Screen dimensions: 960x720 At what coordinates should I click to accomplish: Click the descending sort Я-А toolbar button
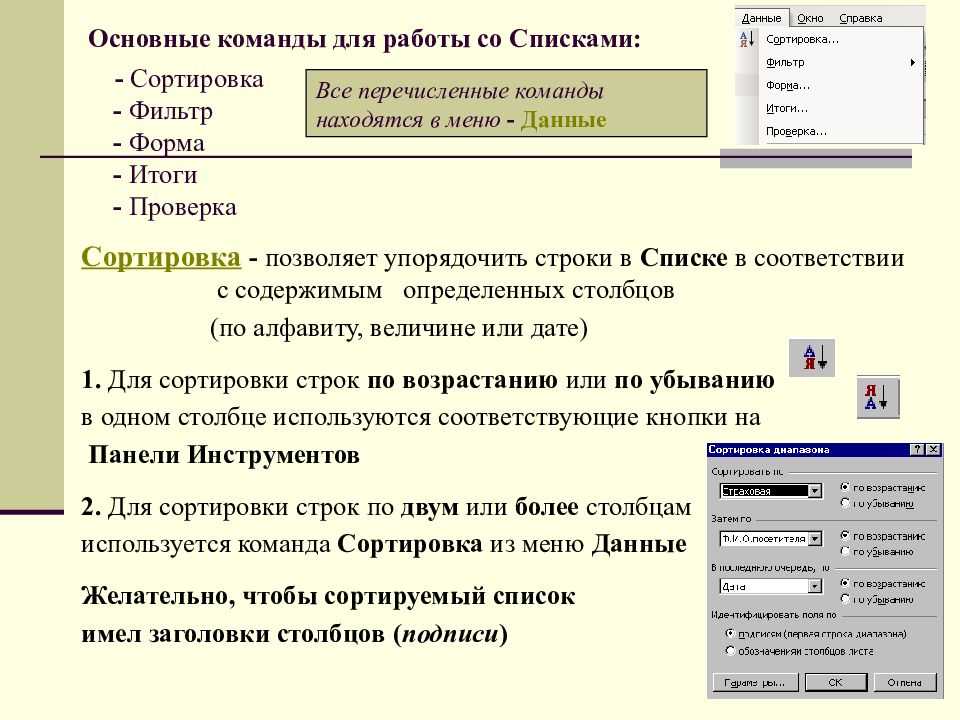[878, 397]
